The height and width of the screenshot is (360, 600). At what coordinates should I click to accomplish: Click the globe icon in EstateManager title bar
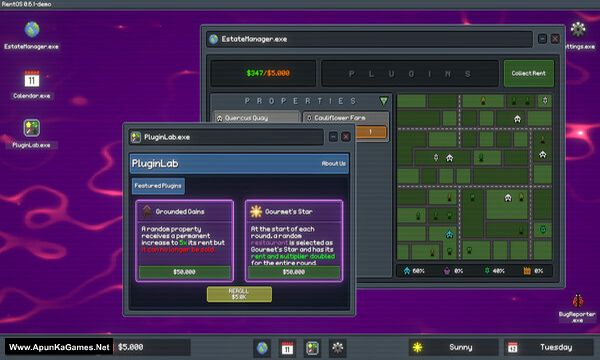(x=214, y=39)
